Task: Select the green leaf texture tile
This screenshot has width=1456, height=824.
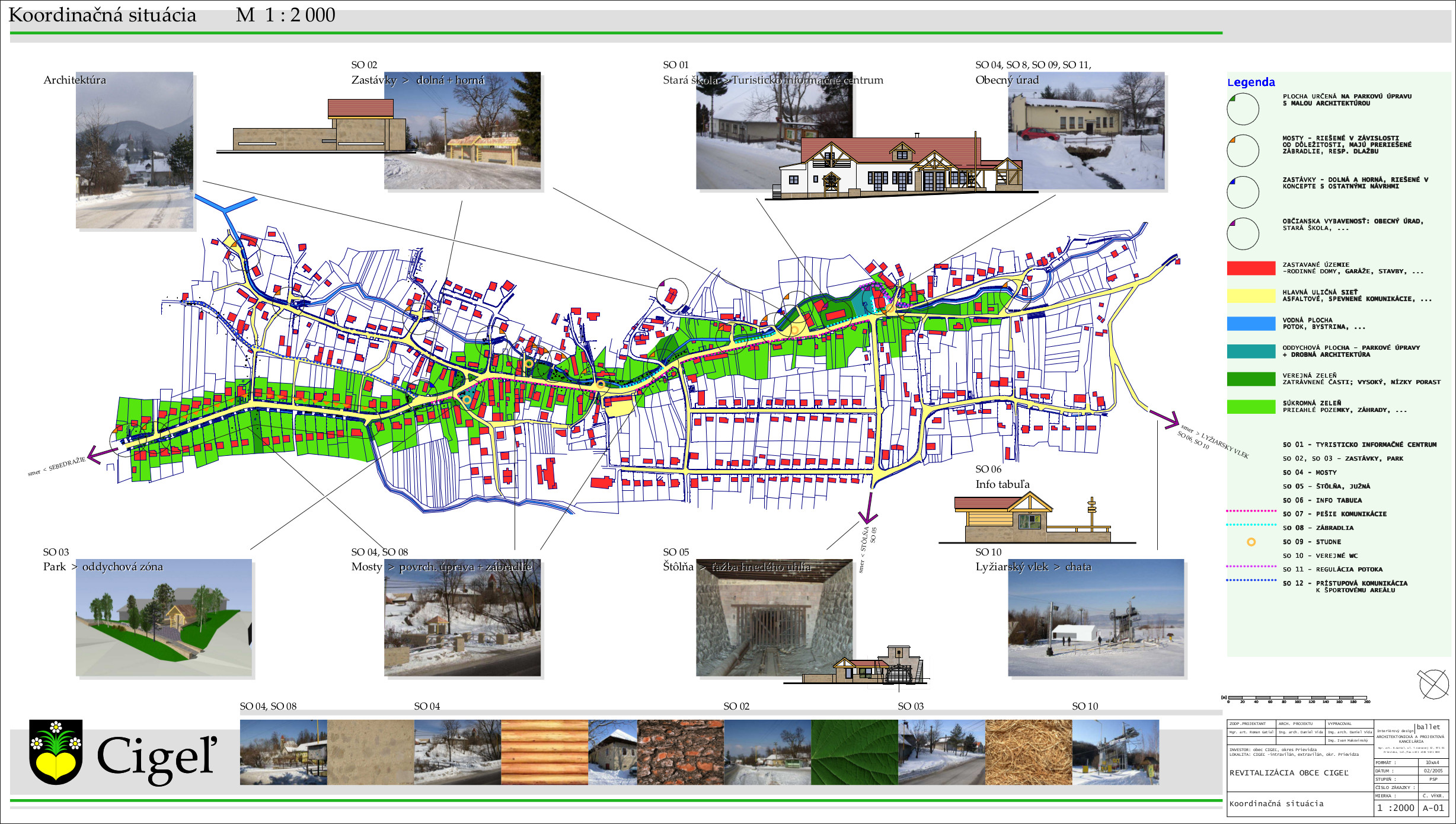Action: 854,752
